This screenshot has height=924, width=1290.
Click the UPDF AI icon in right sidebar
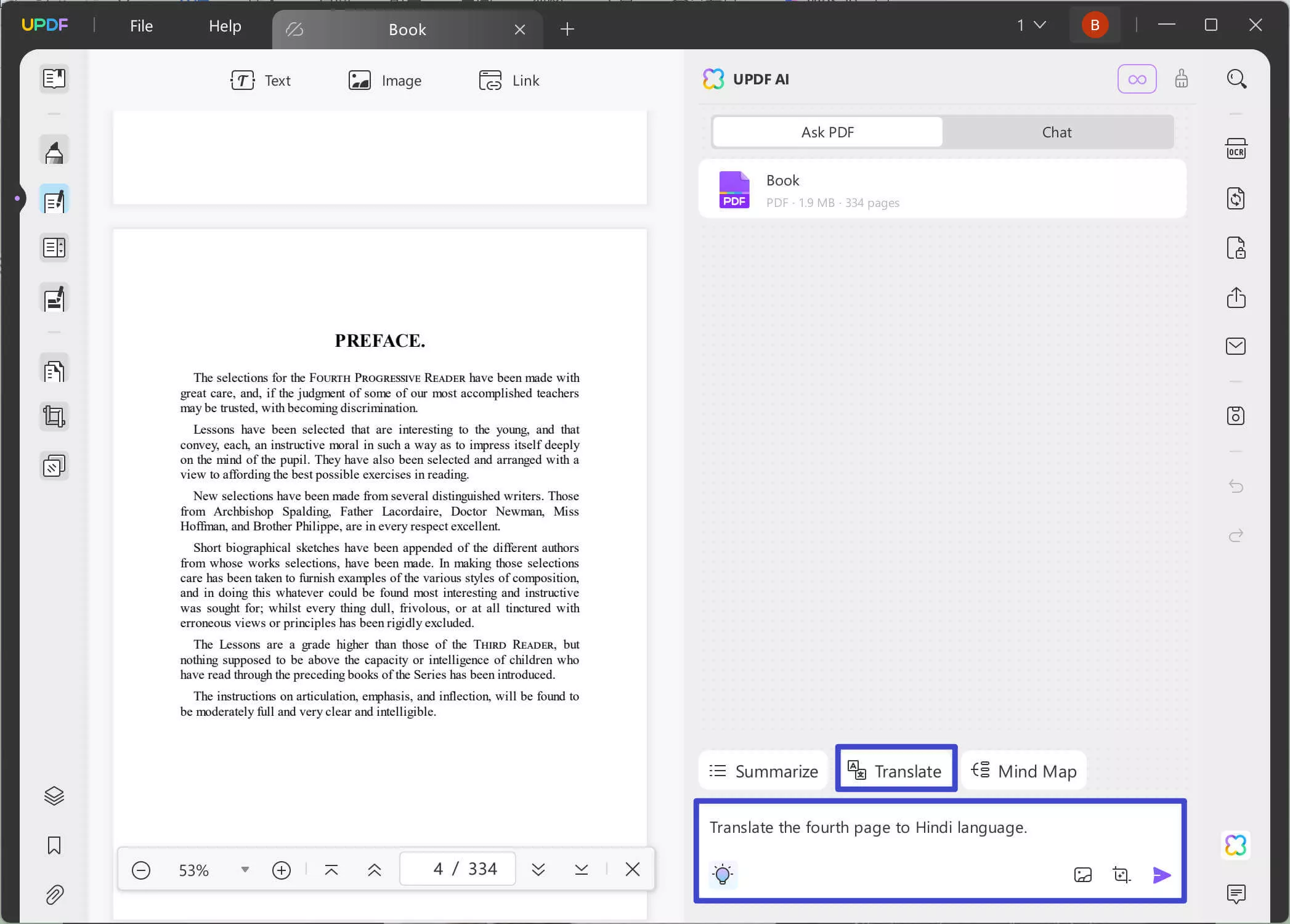1236,845
